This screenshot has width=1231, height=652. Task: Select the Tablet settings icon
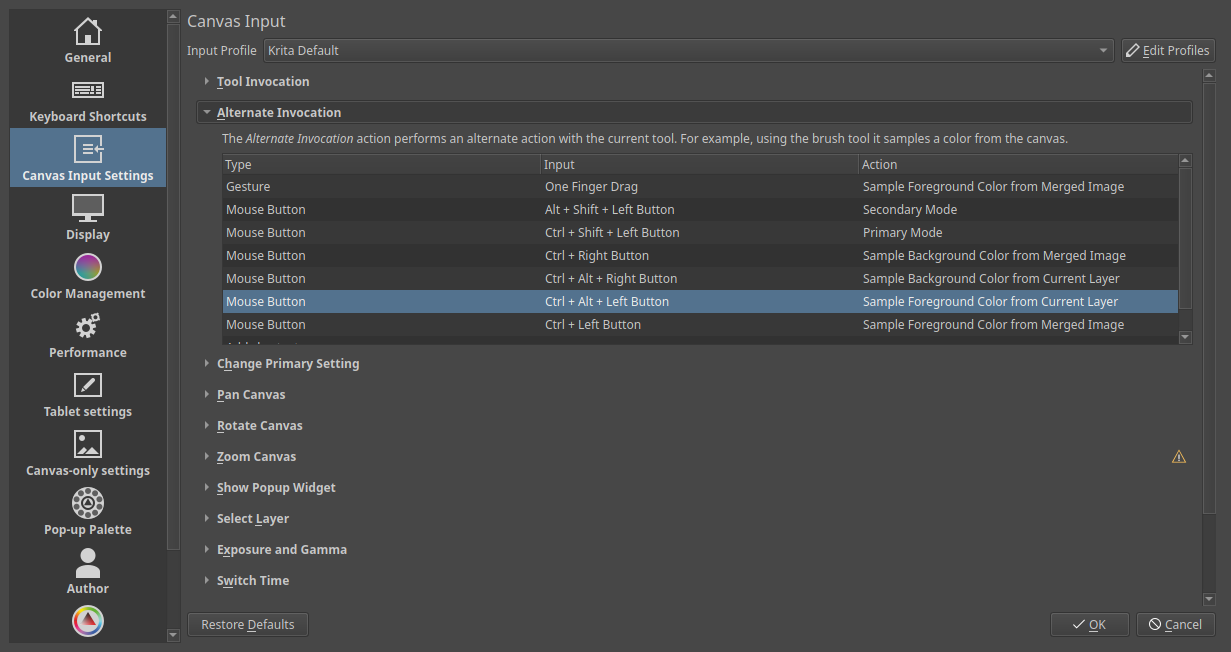point(88,385)
